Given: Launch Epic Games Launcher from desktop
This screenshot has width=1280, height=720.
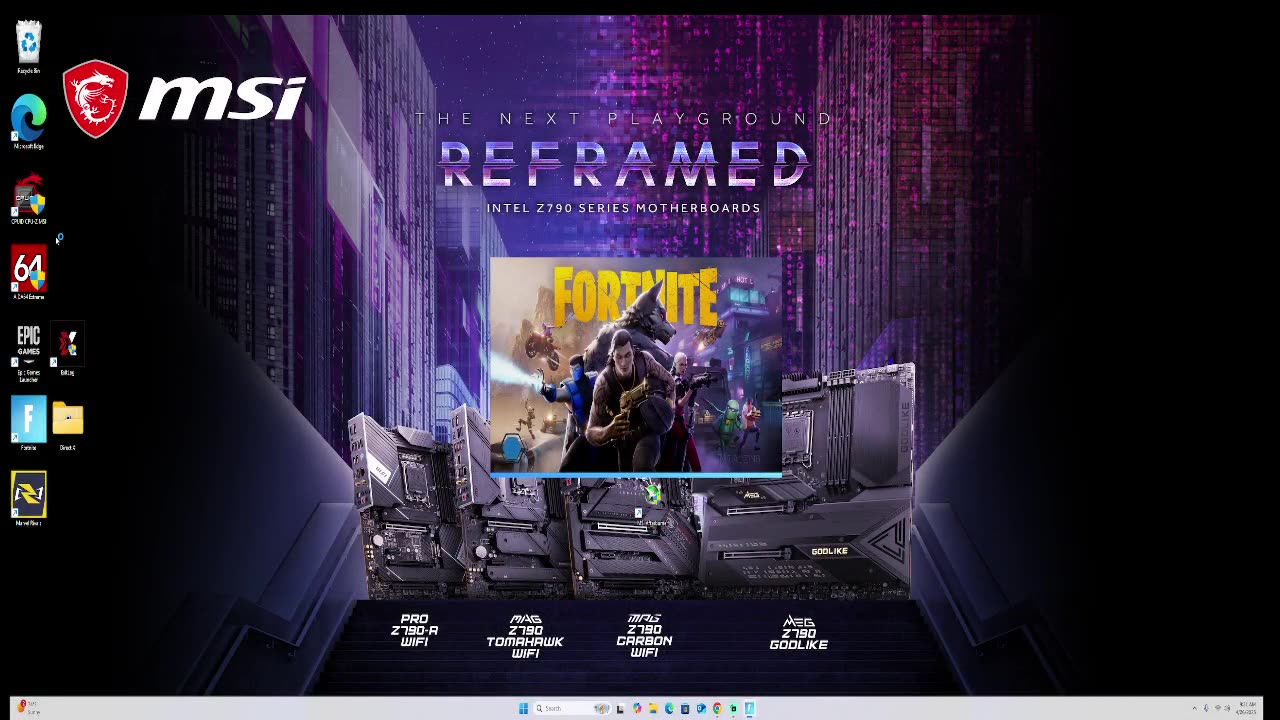Looking at the screenshot, I should (28, 351).
